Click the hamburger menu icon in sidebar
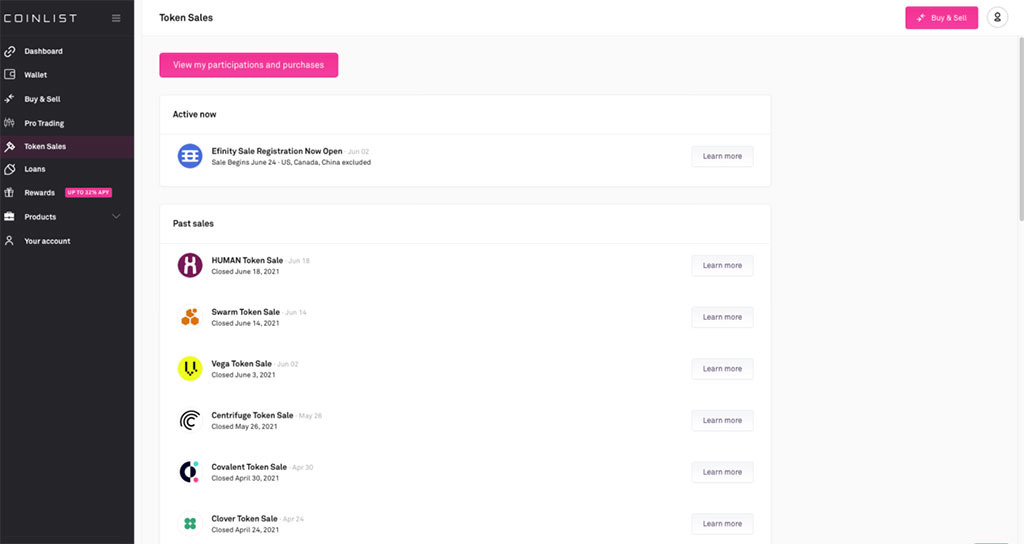The height and width of the screenshot is (544, 1024). [116, 18]
